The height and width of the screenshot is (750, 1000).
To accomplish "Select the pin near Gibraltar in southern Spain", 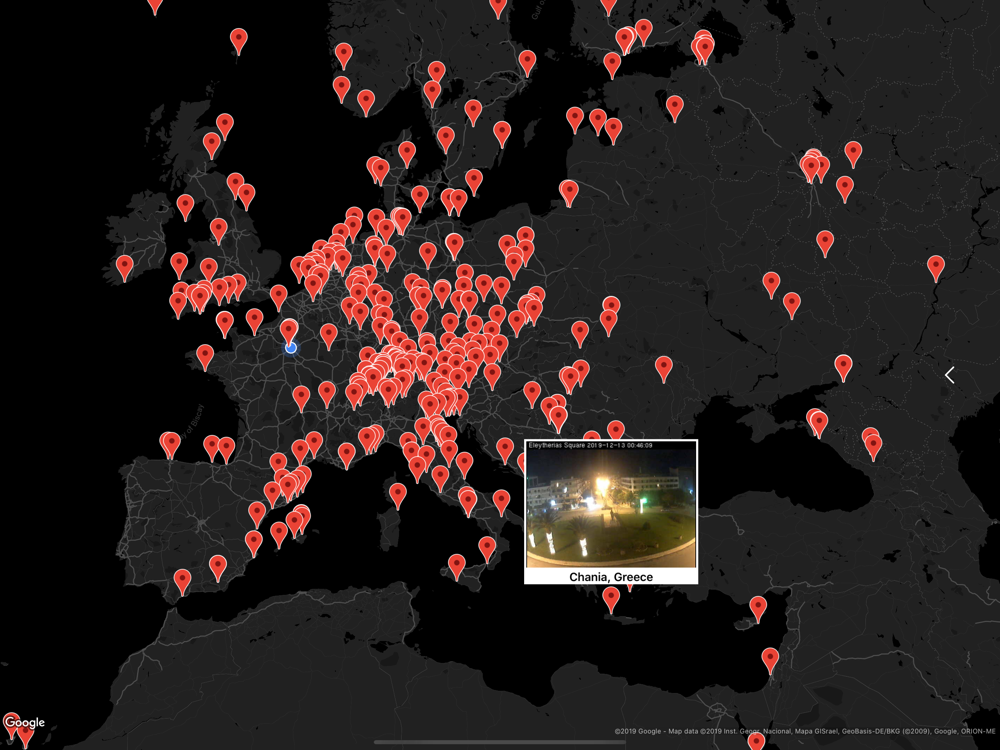I will coord(182,580).
